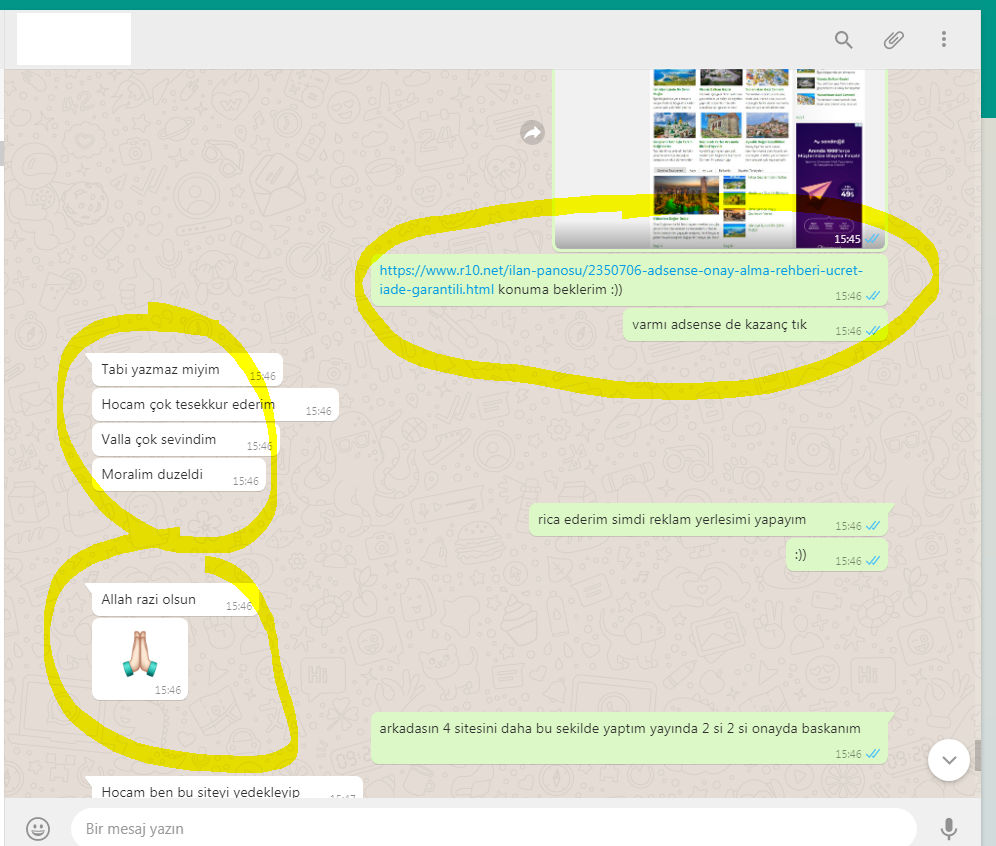996x846 pixels.
Task: Select the 'Hocam çok tesekkur ederim' message
Action: pos(215,405)
